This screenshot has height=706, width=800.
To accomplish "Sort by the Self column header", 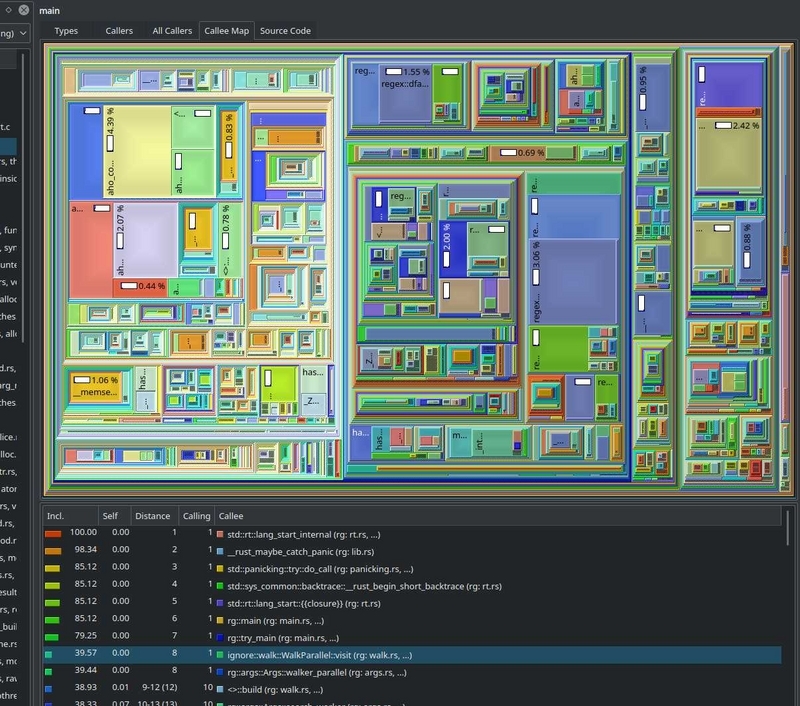I will pos(114,516).
